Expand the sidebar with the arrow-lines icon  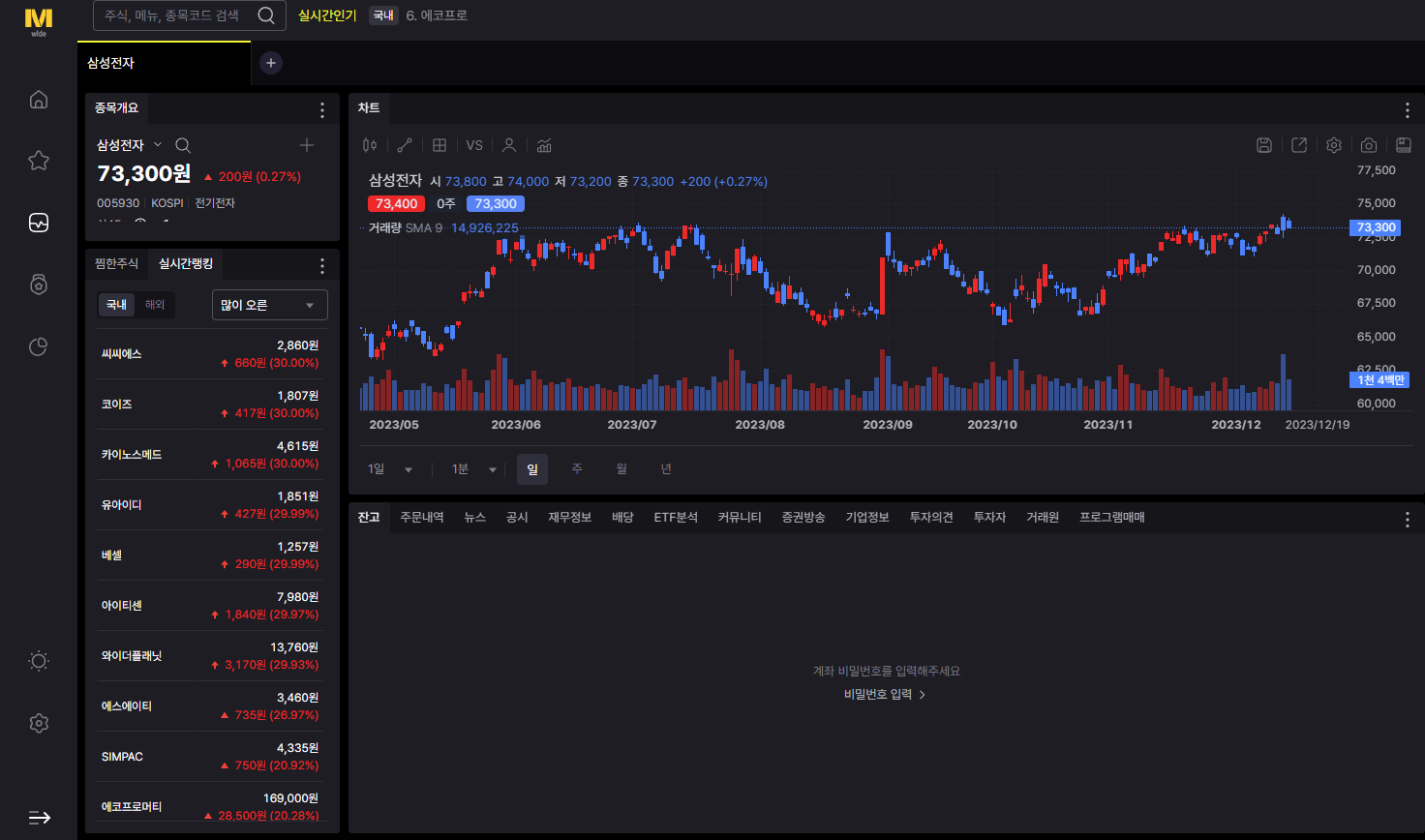pyautogui.click(x=39, y=818)
